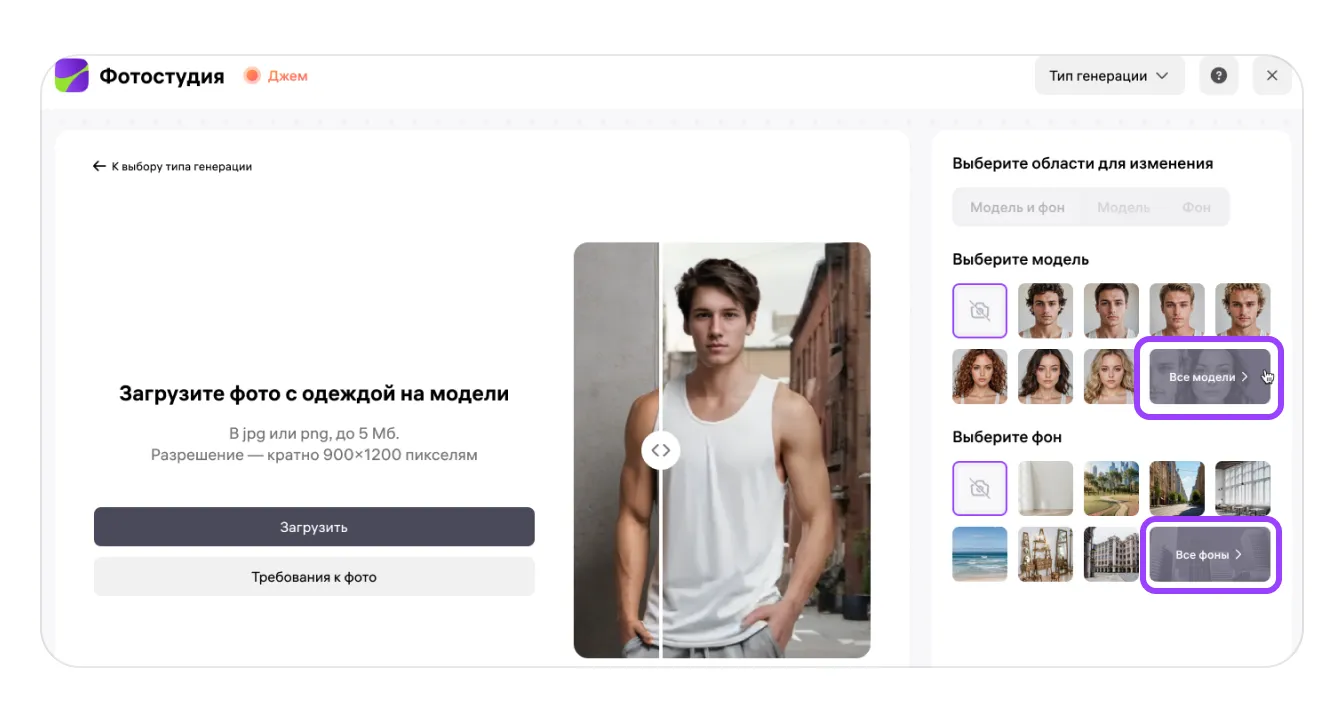Screen dimensions: 1344x722
Task: Switch to the Модель area option
Action: 1123,208
